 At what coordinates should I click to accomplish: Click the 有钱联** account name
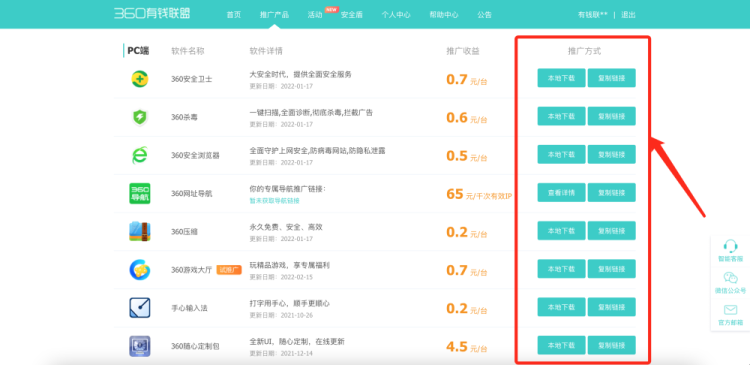593,15
